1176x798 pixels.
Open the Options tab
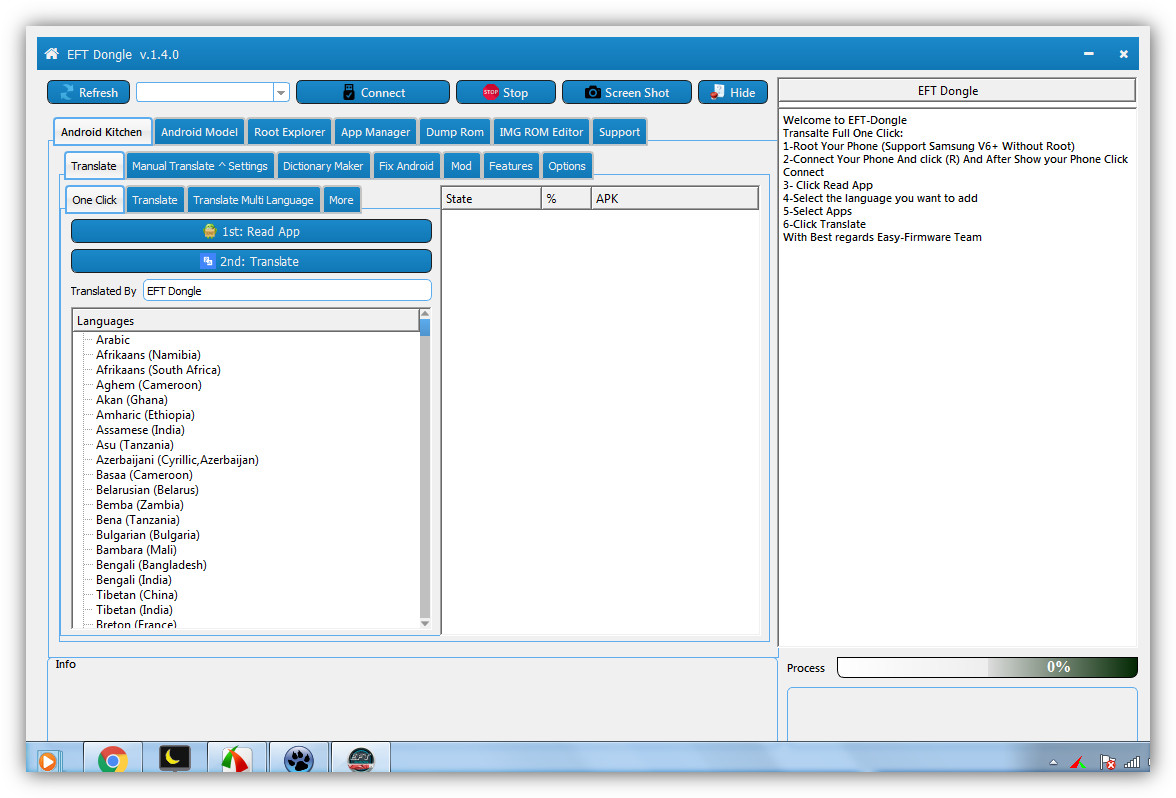coord(566,166)
